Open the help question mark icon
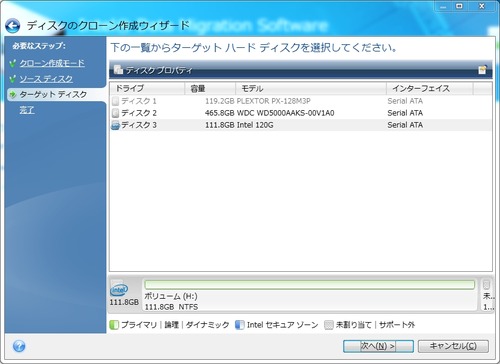Viewport: 500px width, 364px height. pos(19,346)
